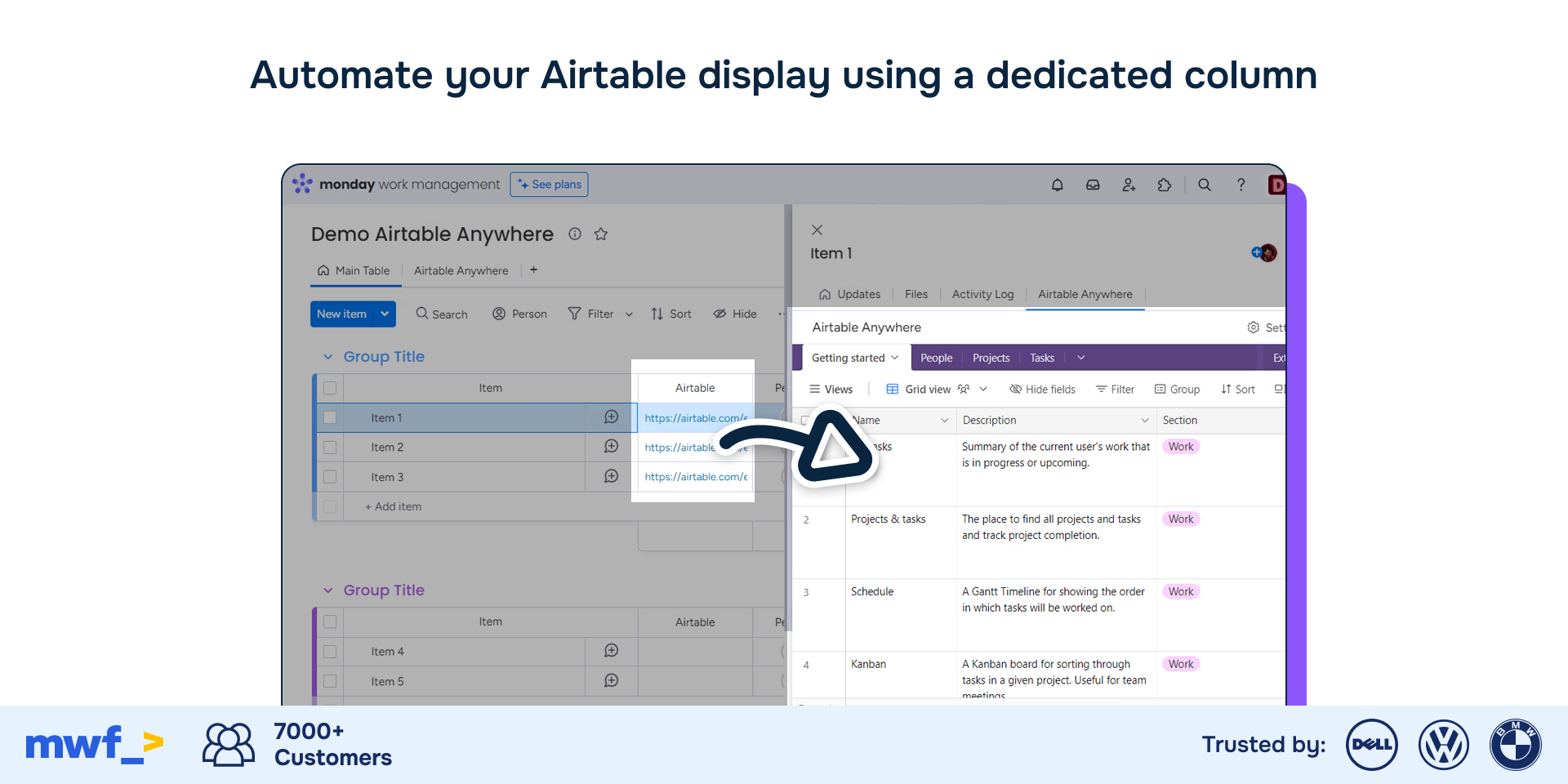
Task: Click the New item button
Action: (x=341, y=314)
